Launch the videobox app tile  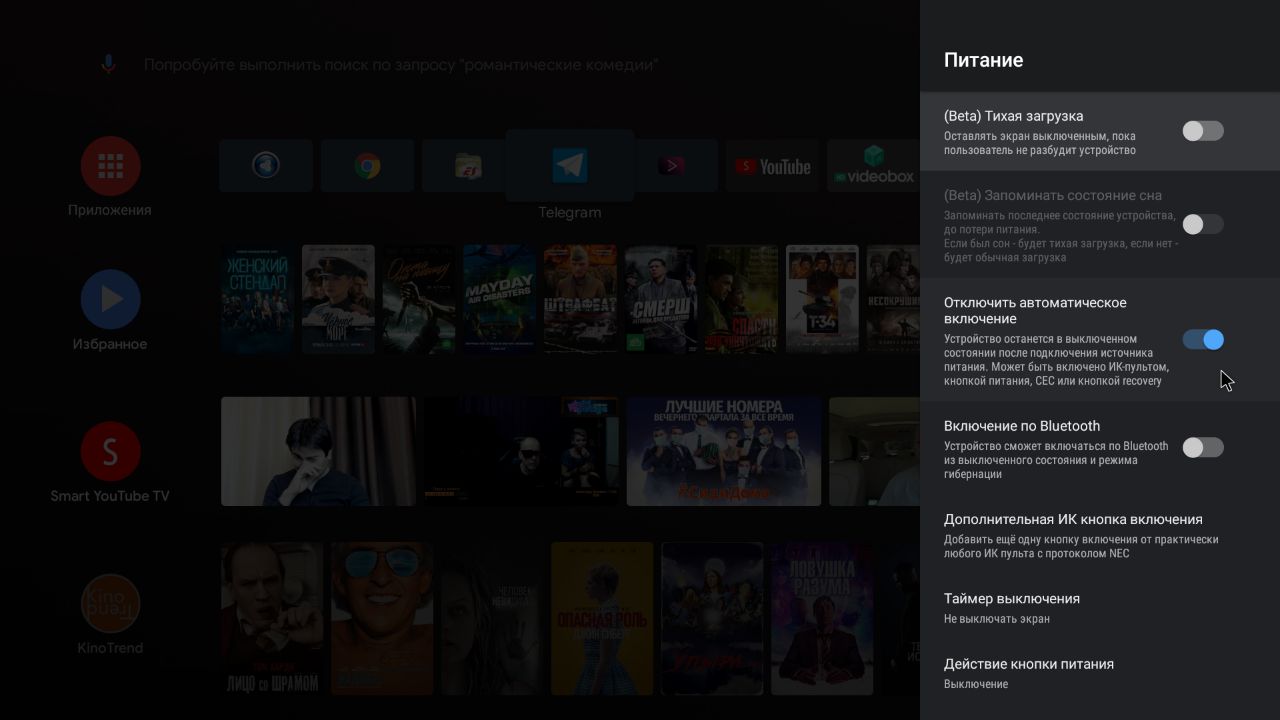[x=874, y=166]
